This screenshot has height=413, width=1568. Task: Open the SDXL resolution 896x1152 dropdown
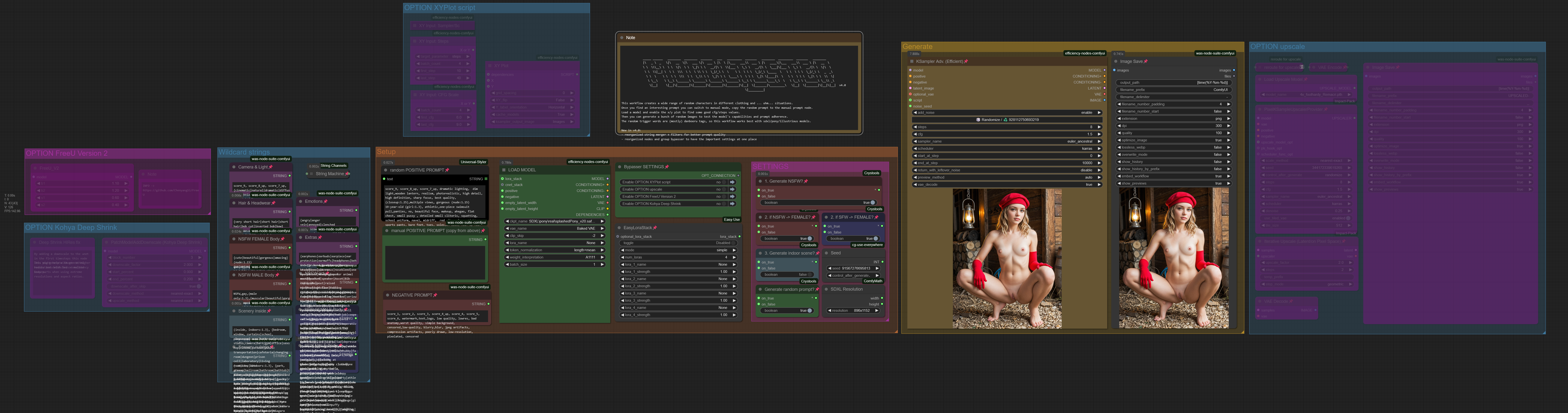click(853, 311)
